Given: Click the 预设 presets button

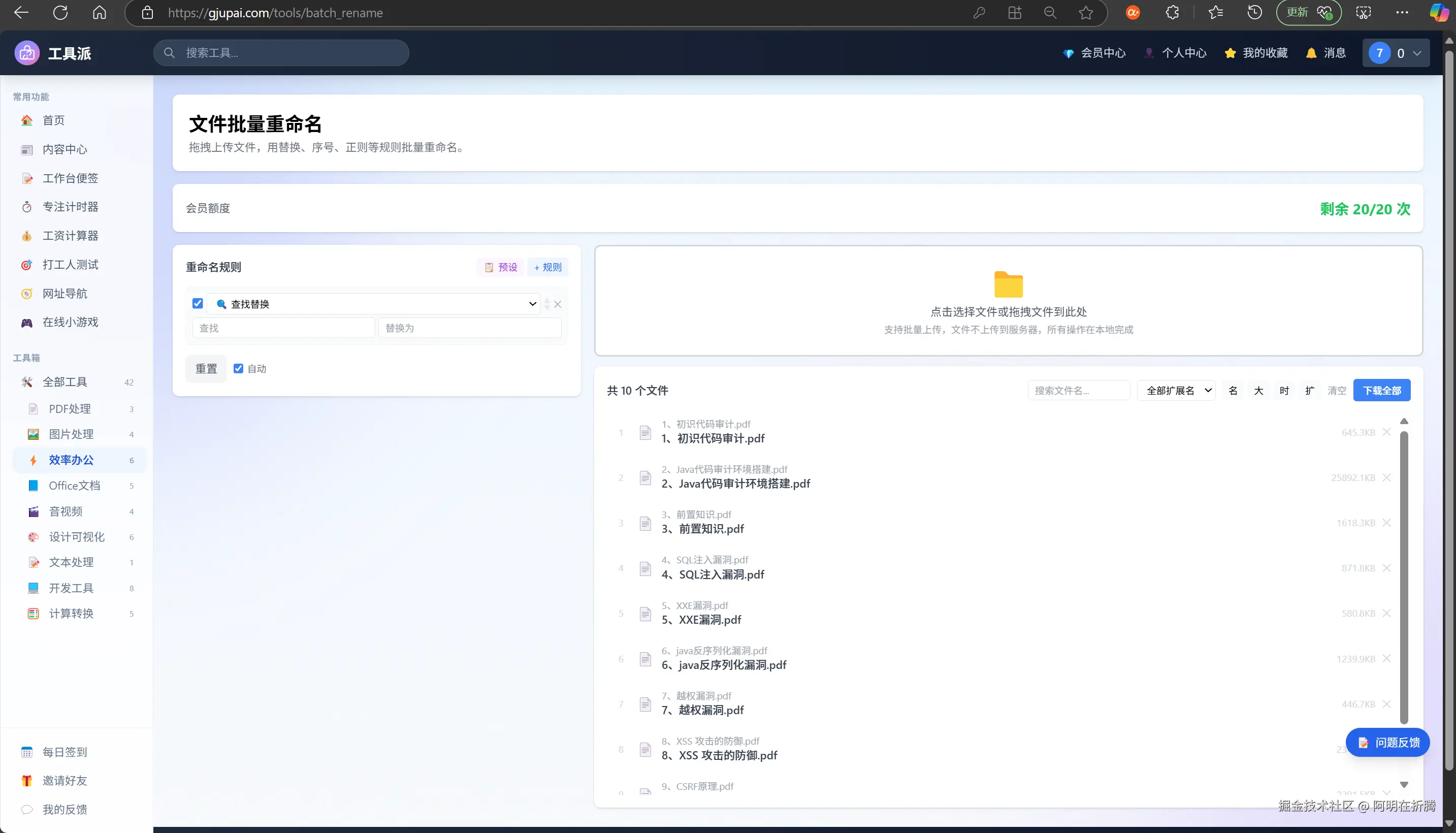Looking at the screenshot, I should click(x=500, y=267).
